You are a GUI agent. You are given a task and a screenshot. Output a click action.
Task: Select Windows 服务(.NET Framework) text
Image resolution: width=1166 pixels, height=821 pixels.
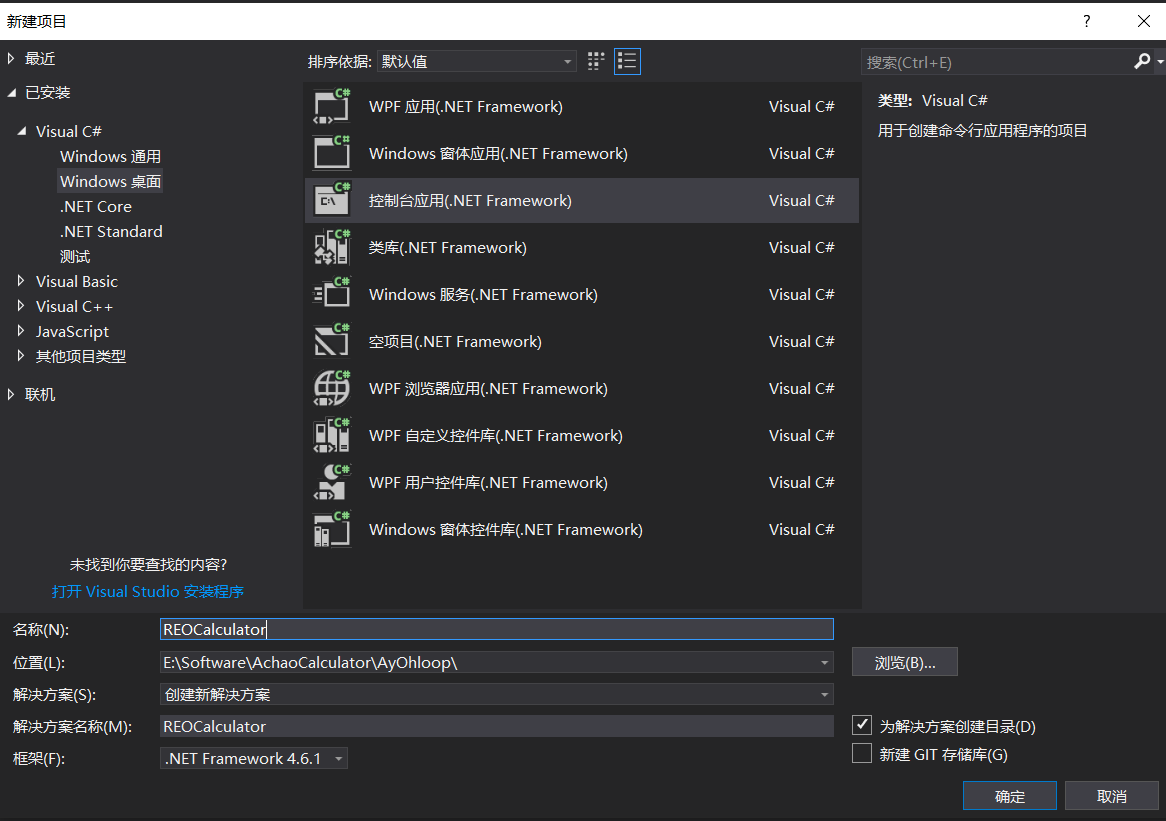click(x=483, y=294)
